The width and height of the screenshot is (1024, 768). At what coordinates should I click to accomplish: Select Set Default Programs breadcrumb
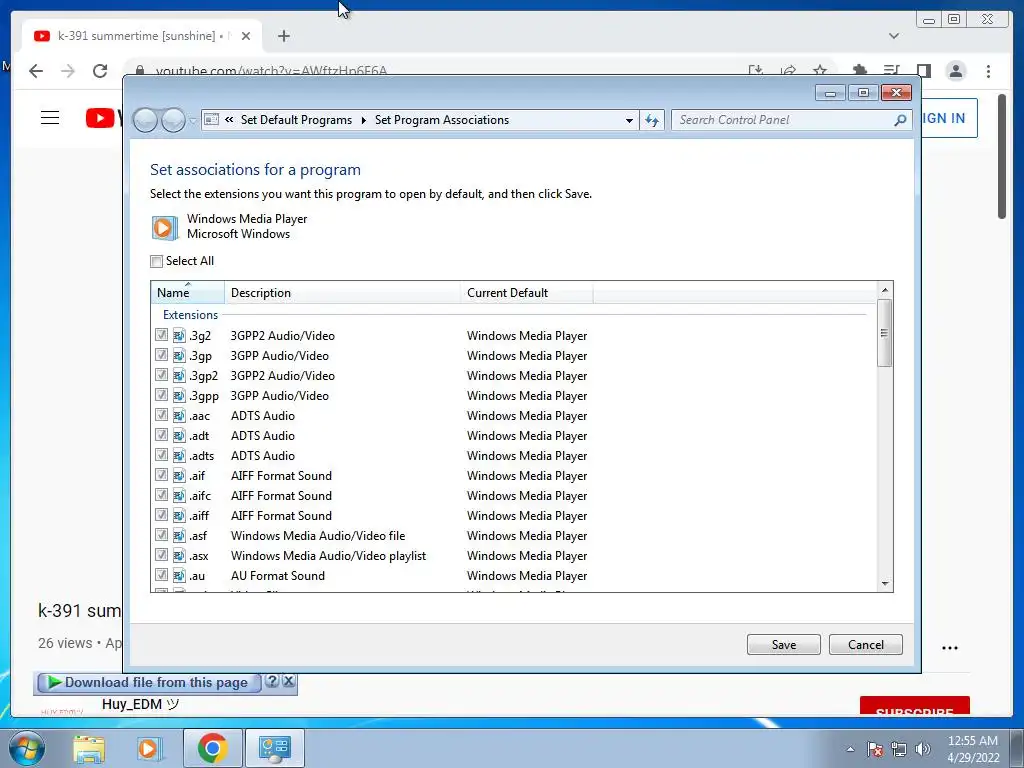tap(296, 120)
